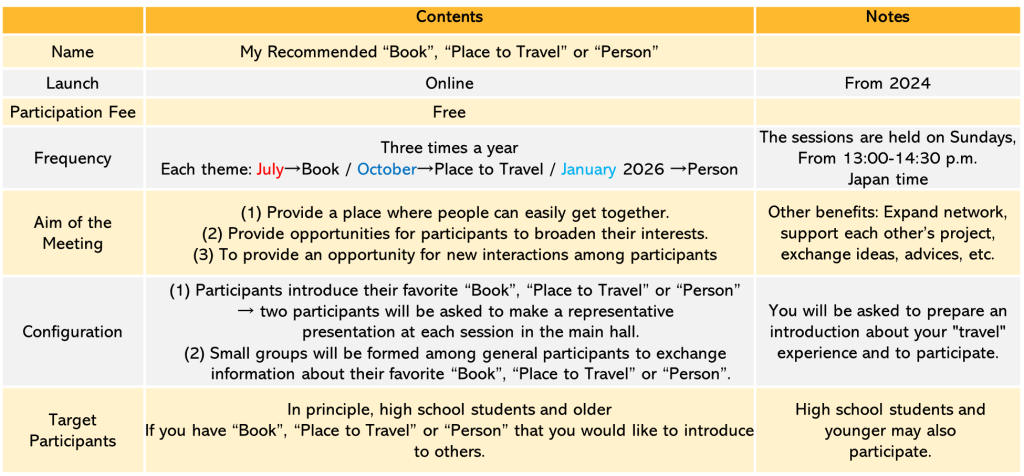The width and height of the screenshot is (1024, 476).
Task: Click the Contents column header
Action: click(449, 18)
